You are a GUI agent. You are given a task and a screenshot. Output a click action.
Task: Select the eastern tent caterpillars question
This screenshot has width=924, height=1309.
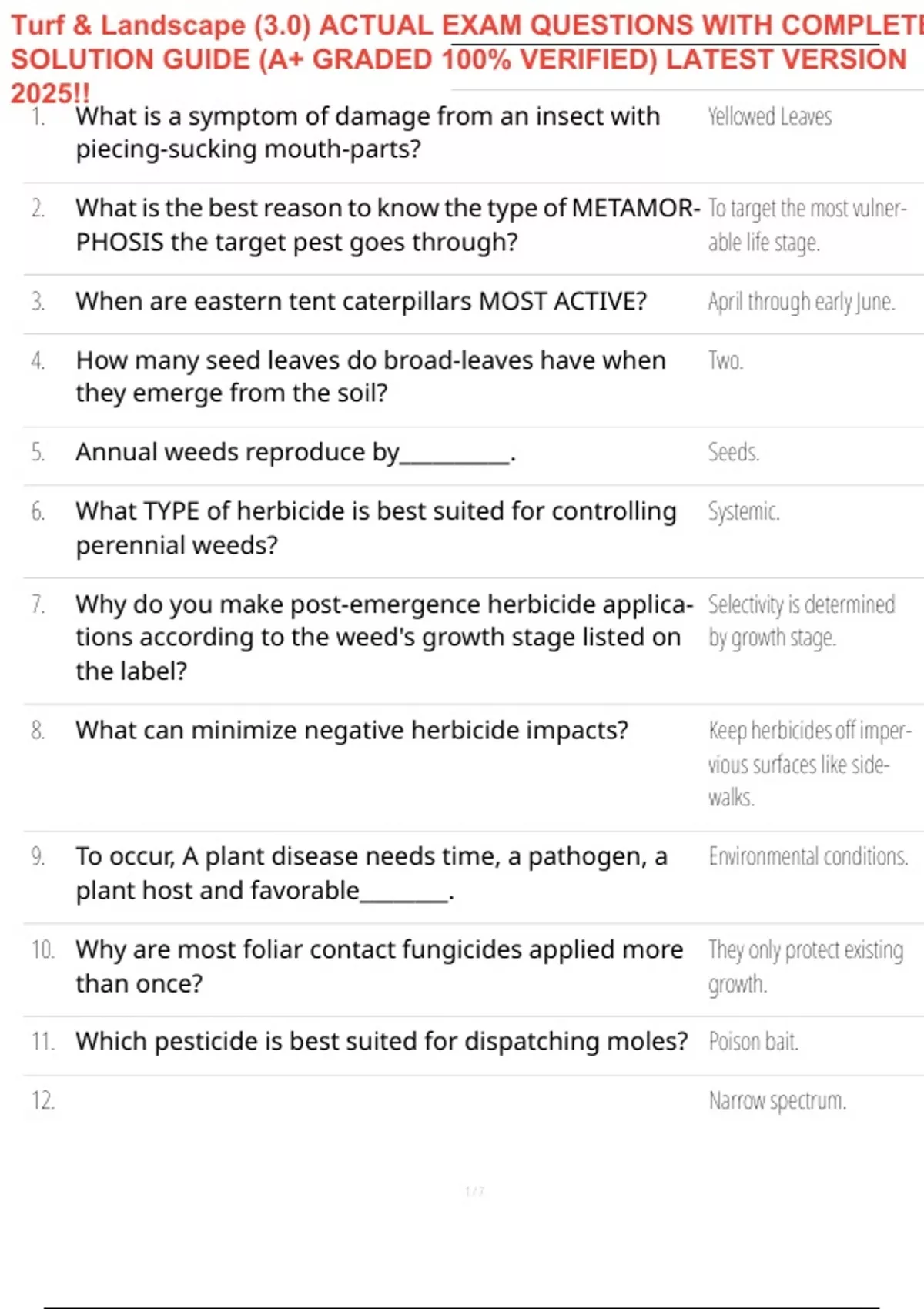pos(361,301)
